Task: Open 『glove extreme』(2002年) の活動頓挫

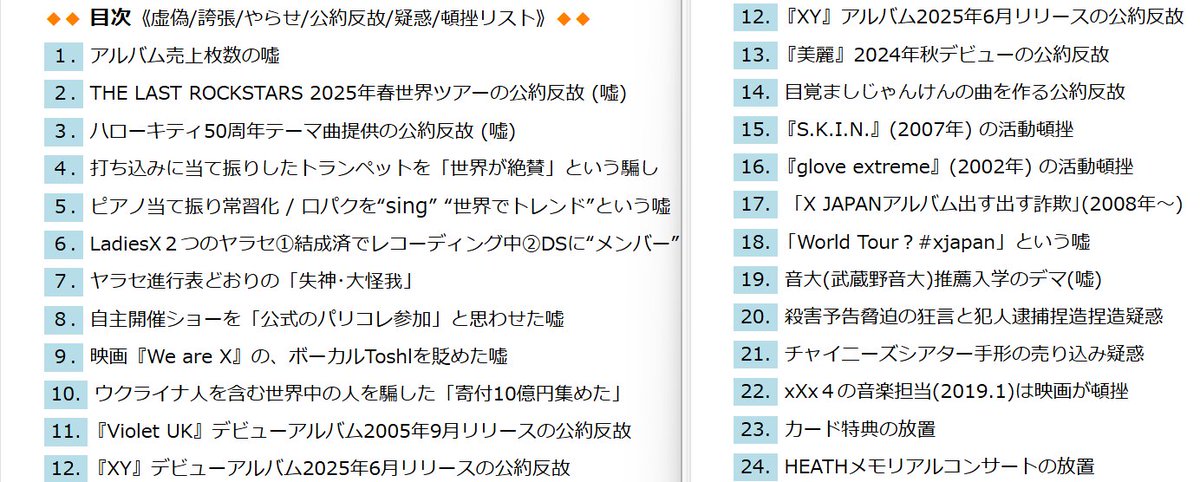Action: click(958, 166)
